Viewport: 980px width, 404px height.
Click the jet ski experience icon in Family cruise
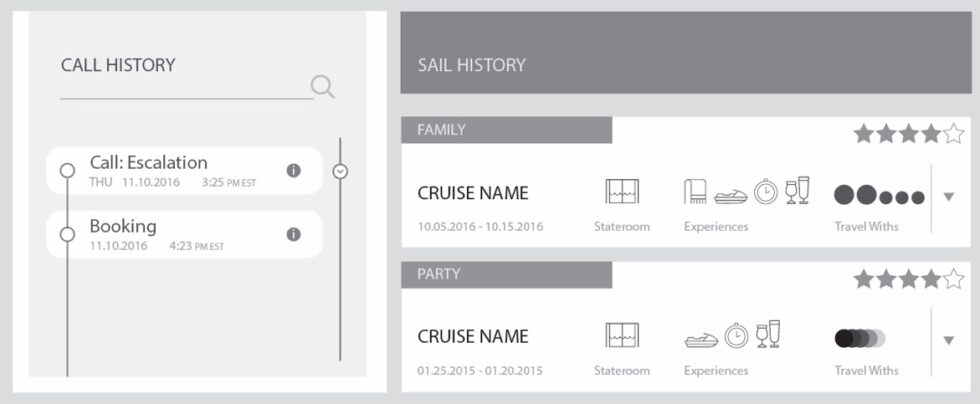[x=731, y=196]
